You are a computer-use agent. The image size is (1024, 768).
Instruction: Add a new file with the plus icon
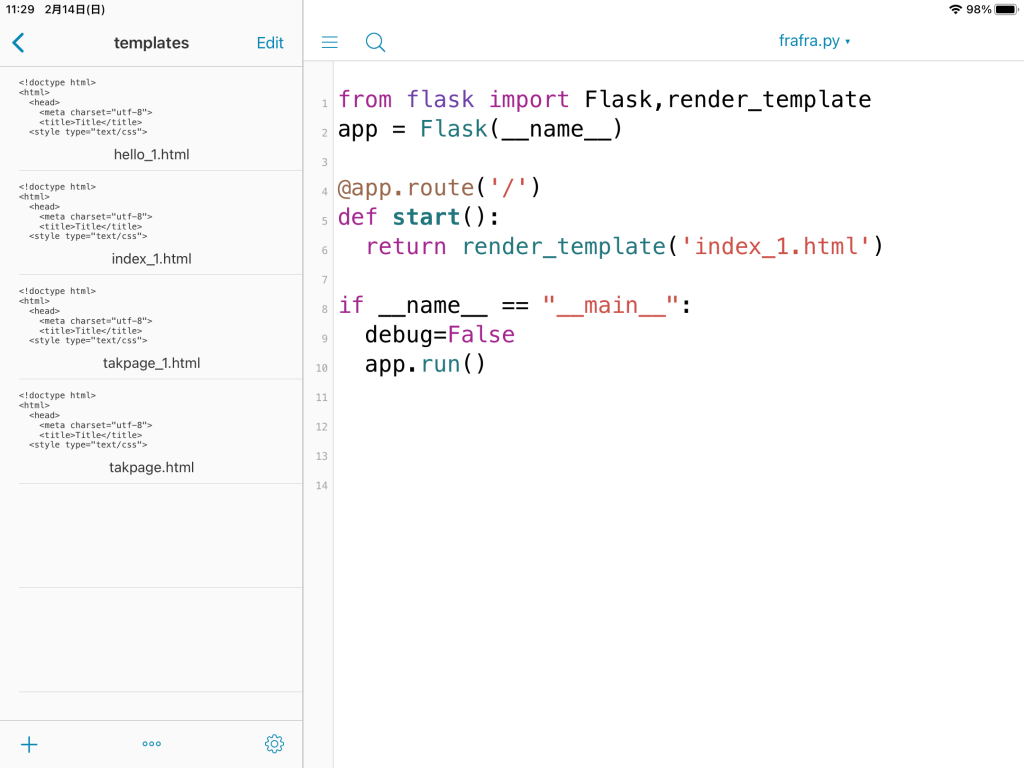click(x=29, y=744)
